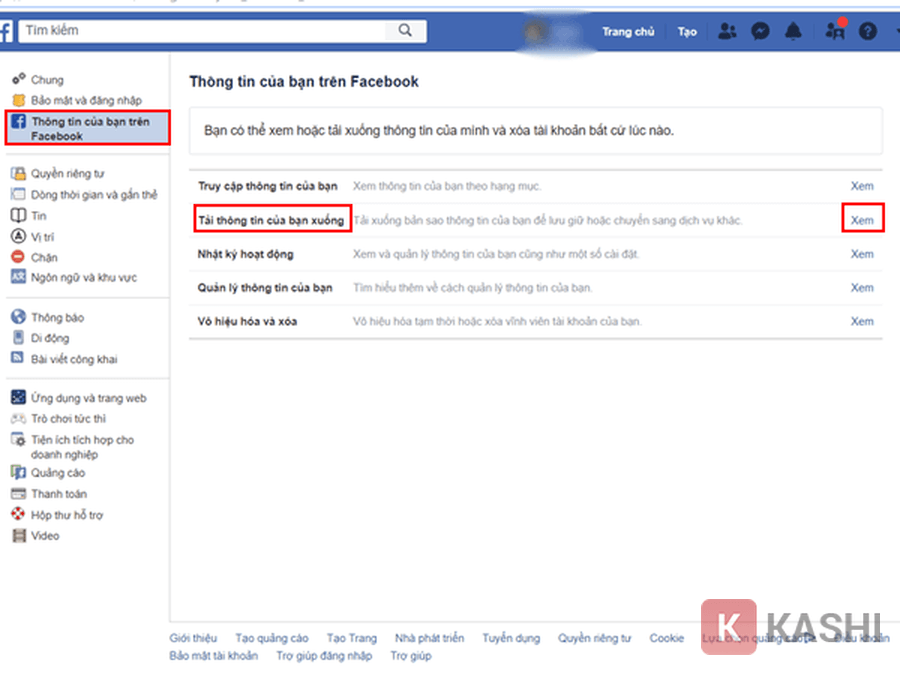Screen dimensions: 900x675
Task: Open Nhật ký hoạt động row
Action: tap(245, 254)
